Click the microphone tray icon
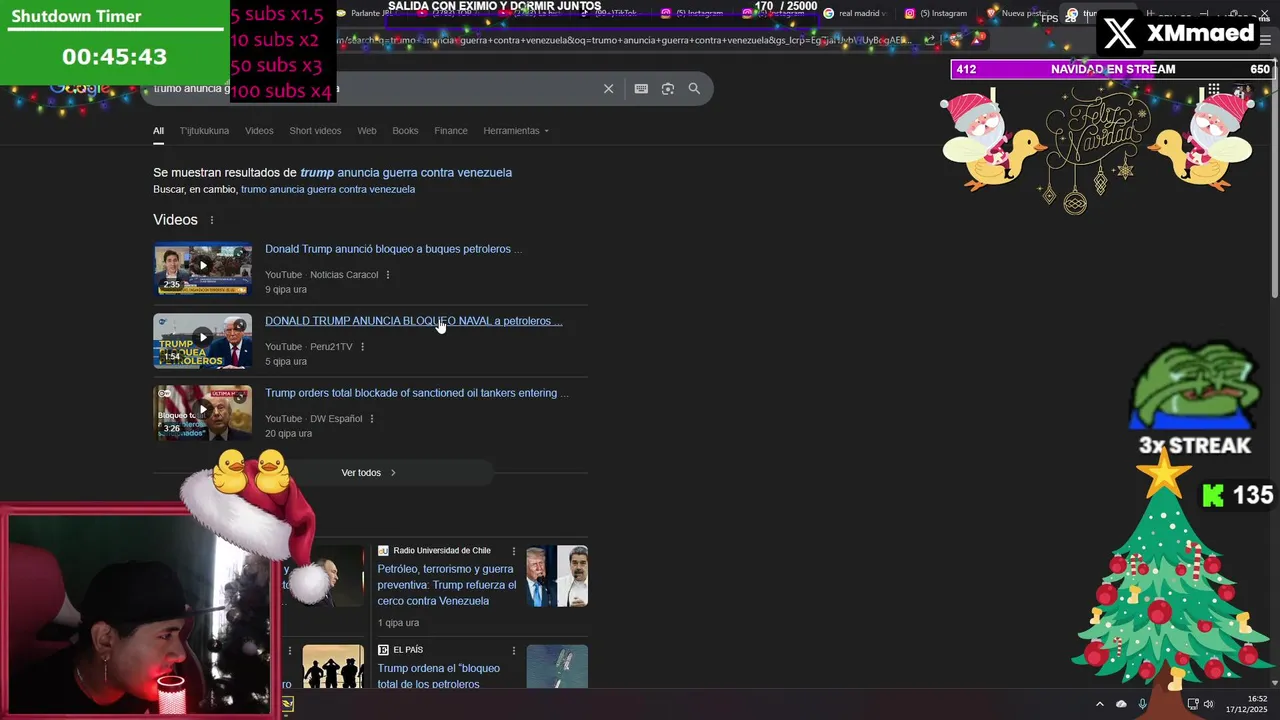 click(x=1143, y=704)
